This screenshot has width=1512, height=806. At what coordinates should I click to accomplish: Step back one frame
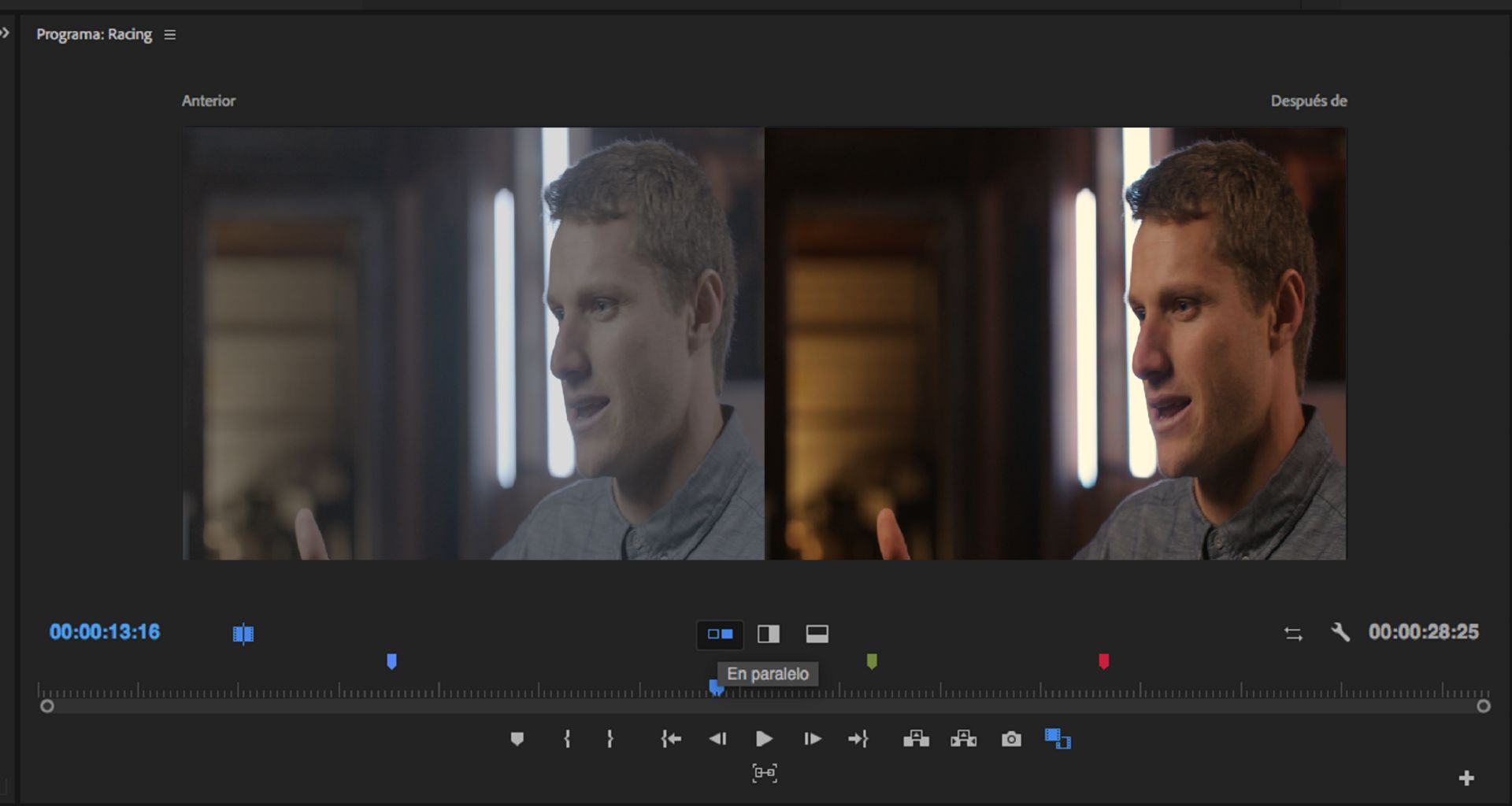(717, 739)
